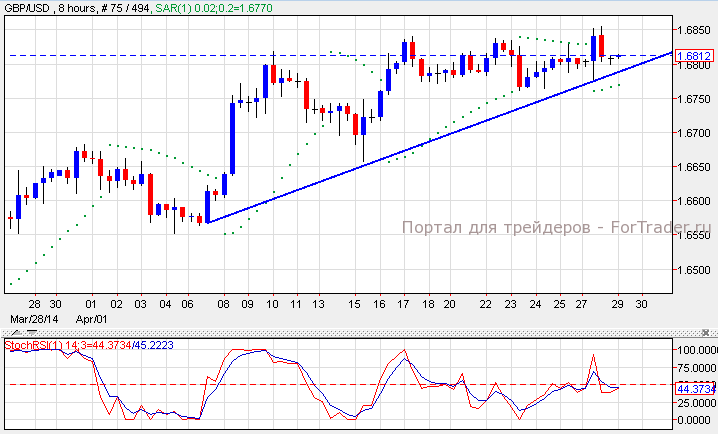This screenshot has width=718, height=434.
Task: Click the 100.0000 oscillator scale label
Action: click(x=696, y=350)
